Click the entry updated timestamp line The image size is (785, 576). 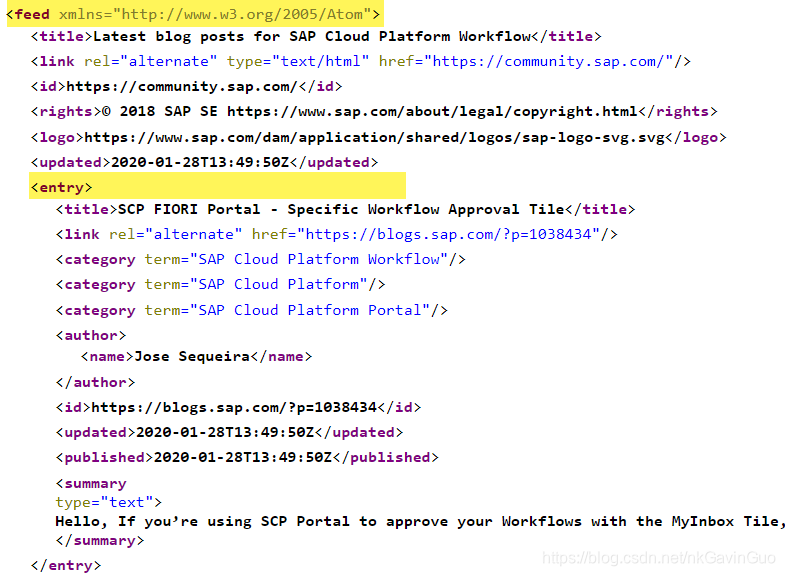(229, 432)
